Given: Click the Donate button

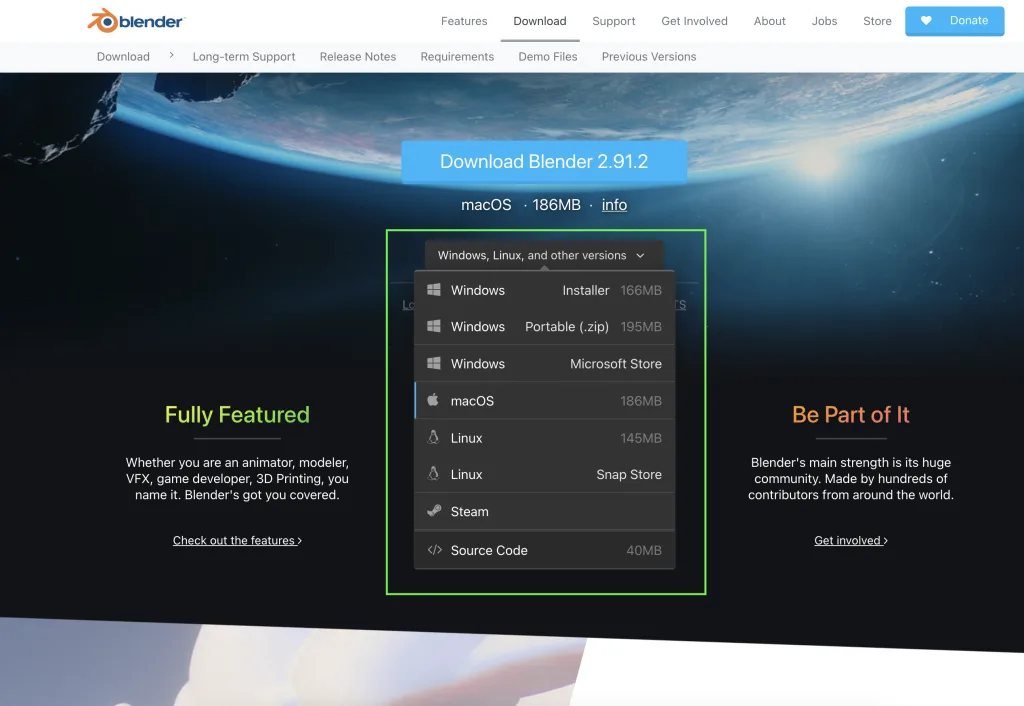Looking at the screenshot, I should [954, 21].
